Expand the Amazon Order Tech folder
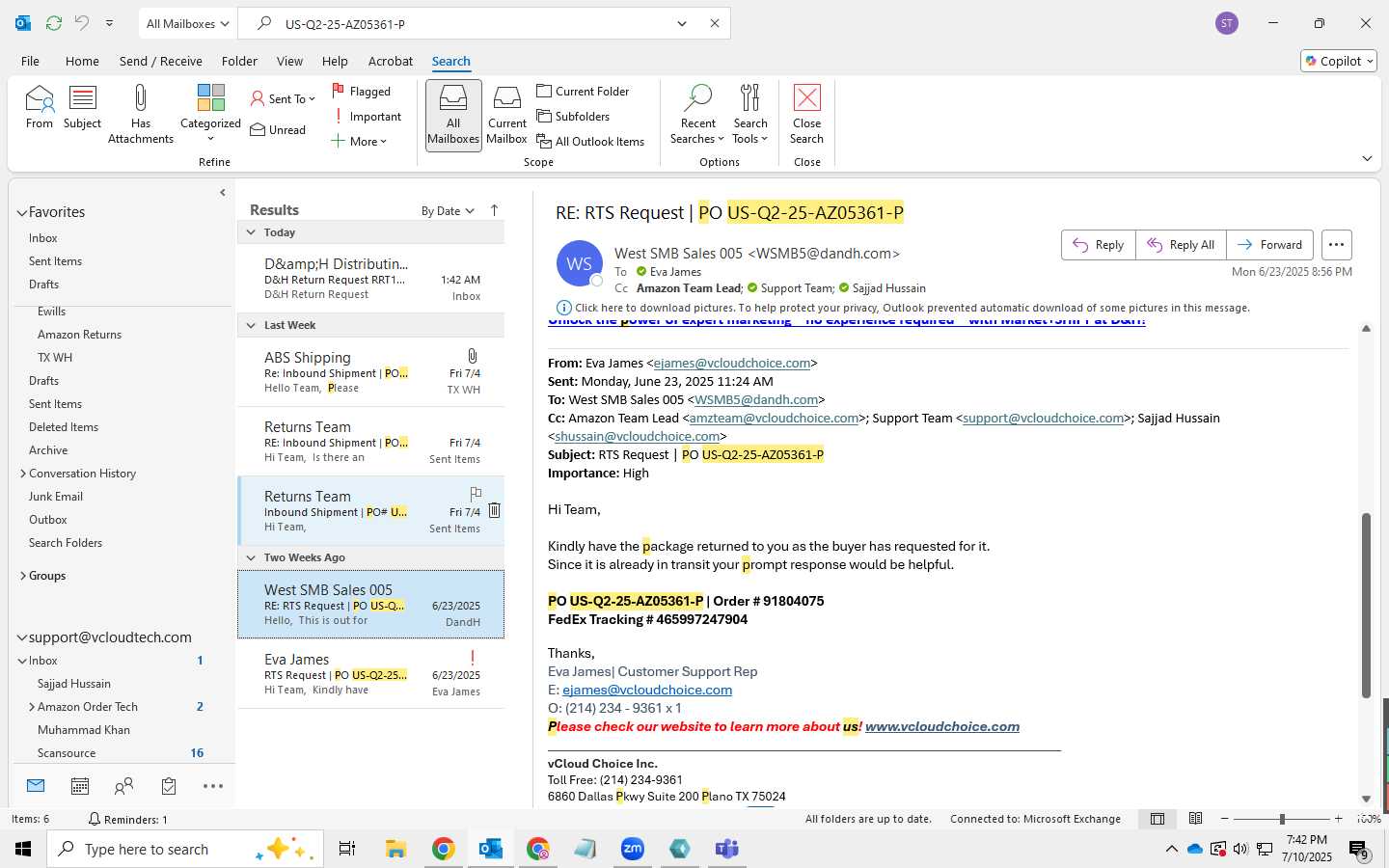This screenshot has width=1389, height=868. (32, 707)
